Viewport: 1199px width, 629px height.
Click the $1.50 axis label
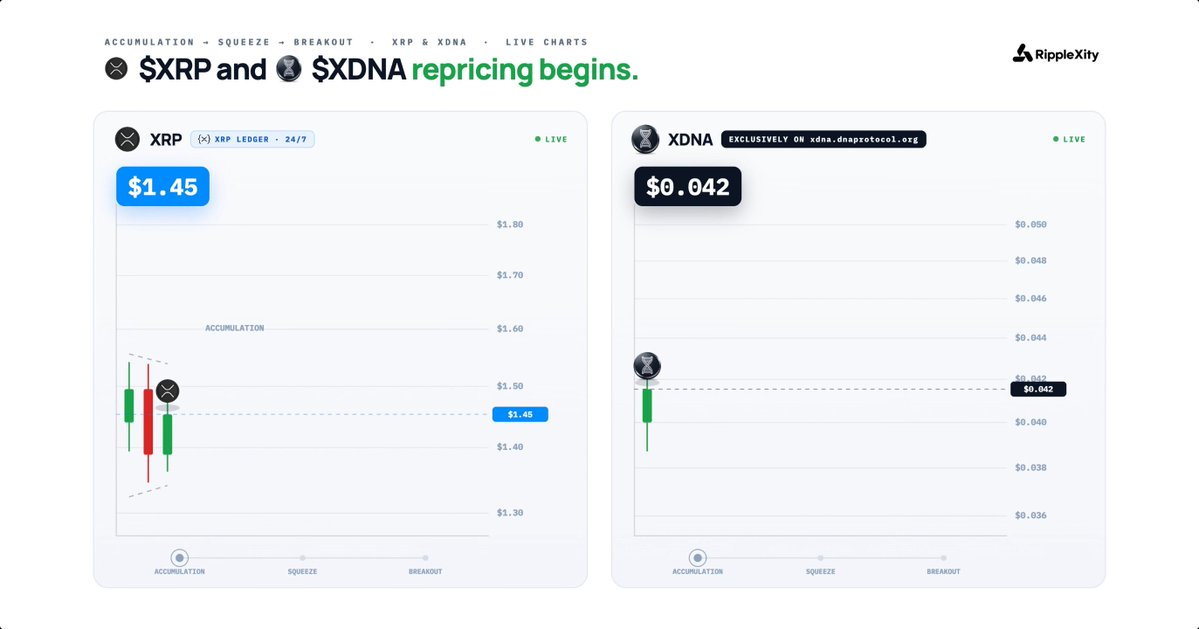pyautogui.click(x=510, y=386)
